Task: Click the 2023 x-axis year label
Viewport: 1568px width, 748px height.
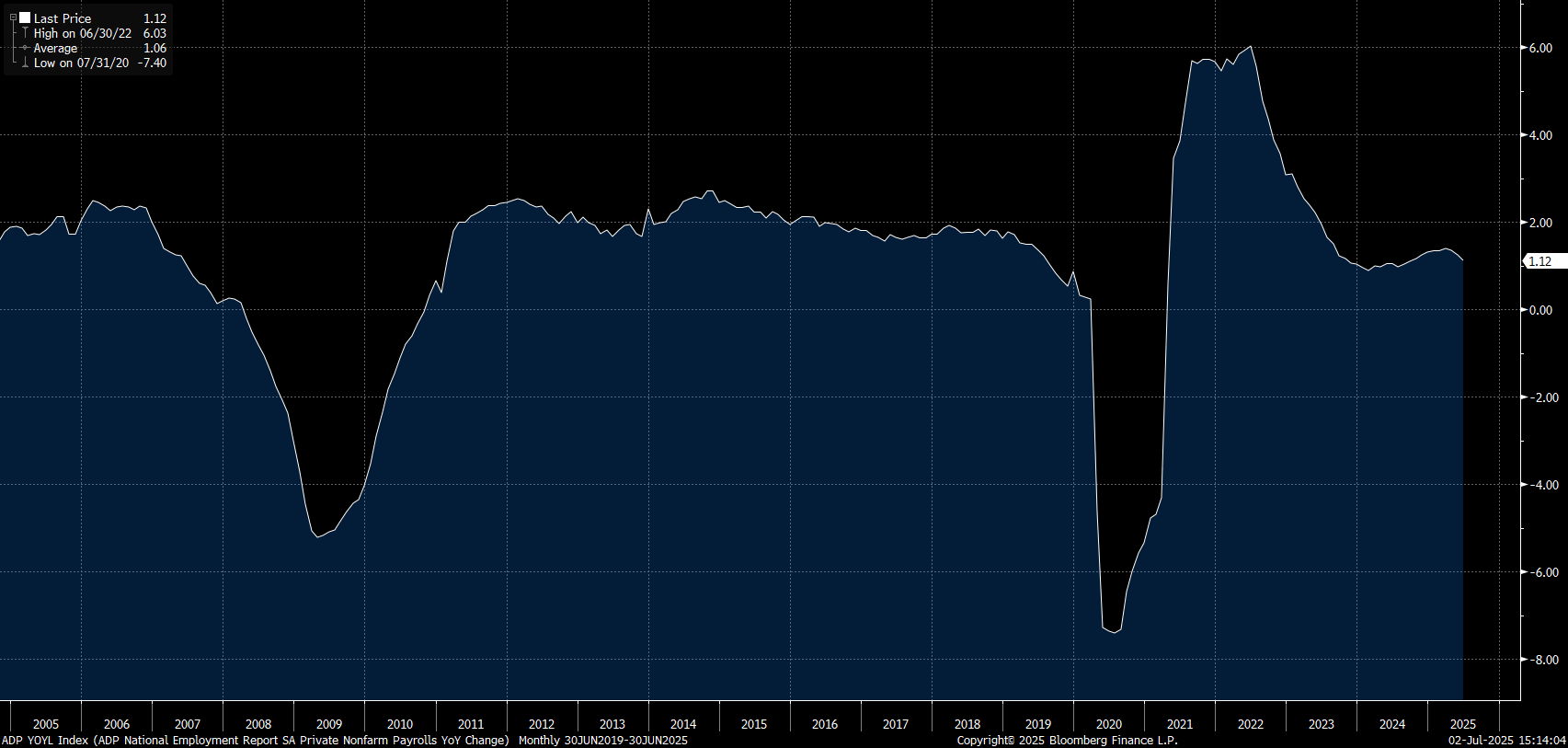Action: tap(1322, 724)
